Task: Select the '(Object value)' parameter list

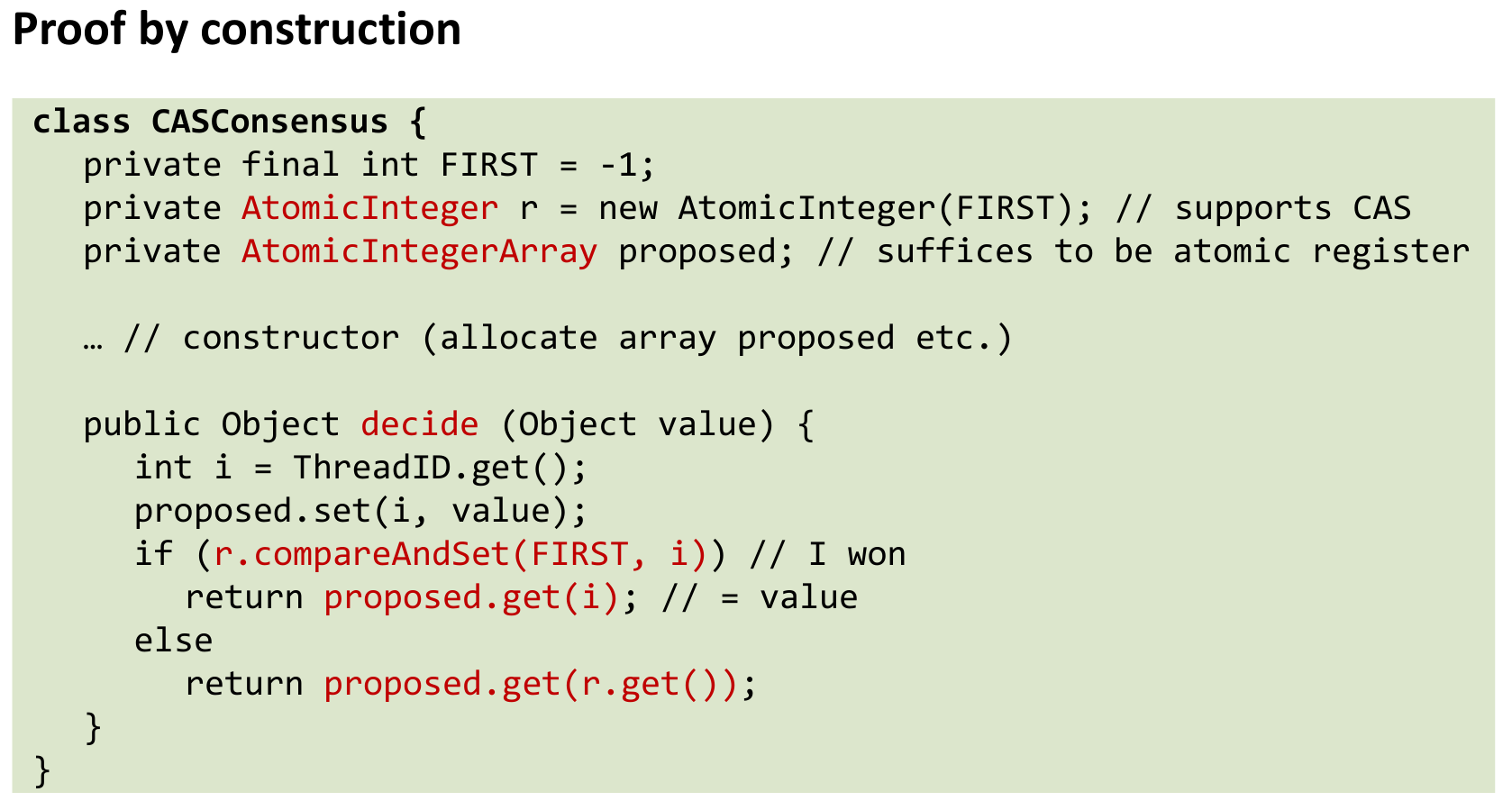Action: [x=636, y=424]
